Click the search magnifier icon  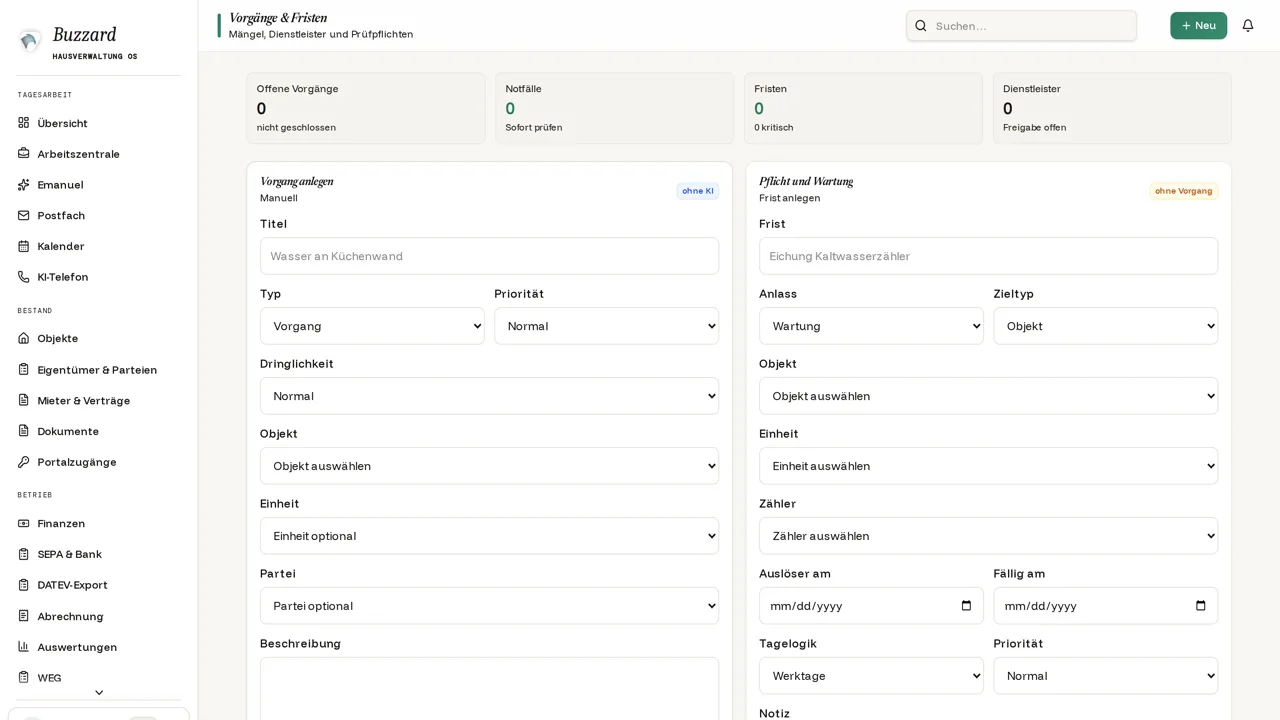(921, 26)
